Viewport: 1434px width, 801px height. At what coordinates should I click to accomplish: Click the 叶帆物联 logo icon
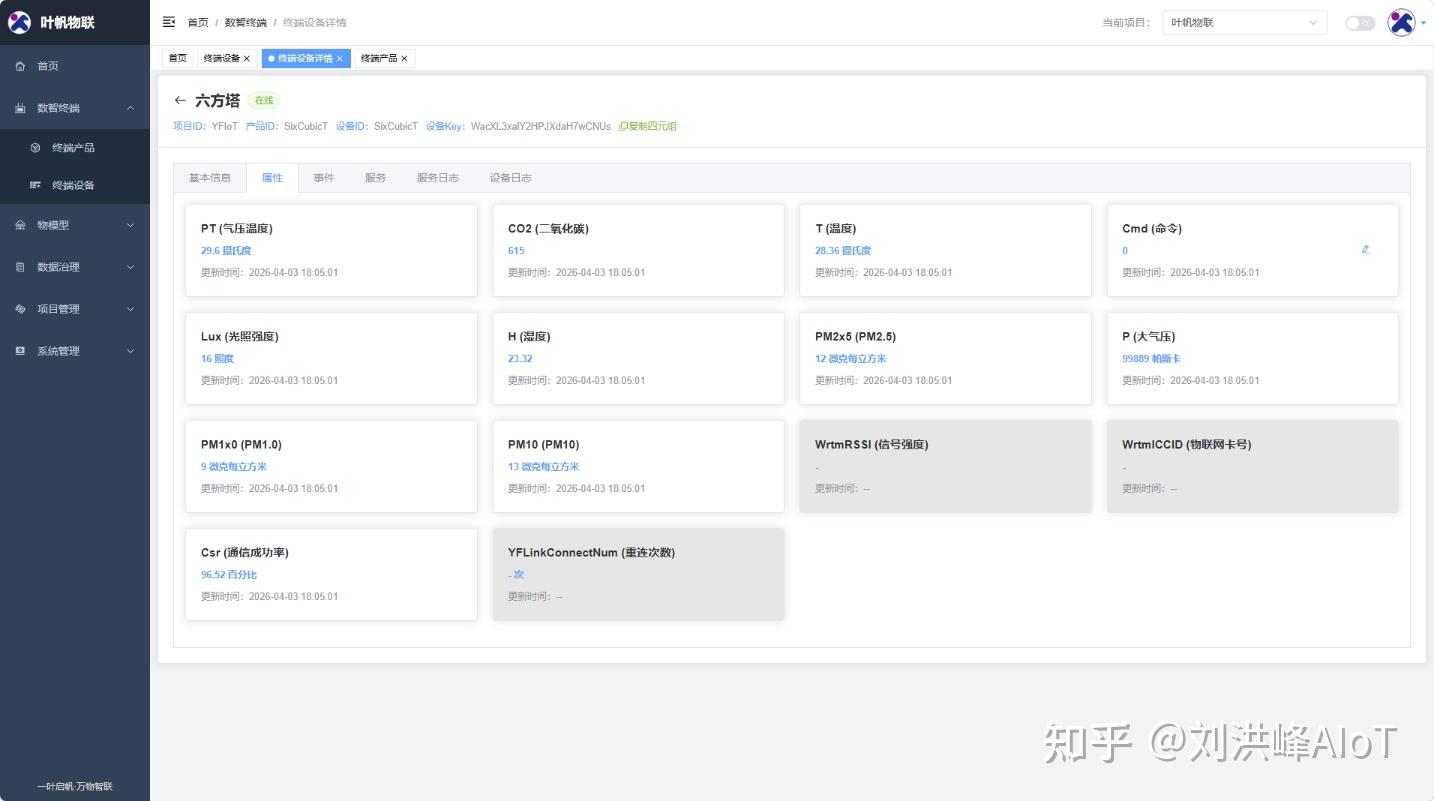click(20, 22)
